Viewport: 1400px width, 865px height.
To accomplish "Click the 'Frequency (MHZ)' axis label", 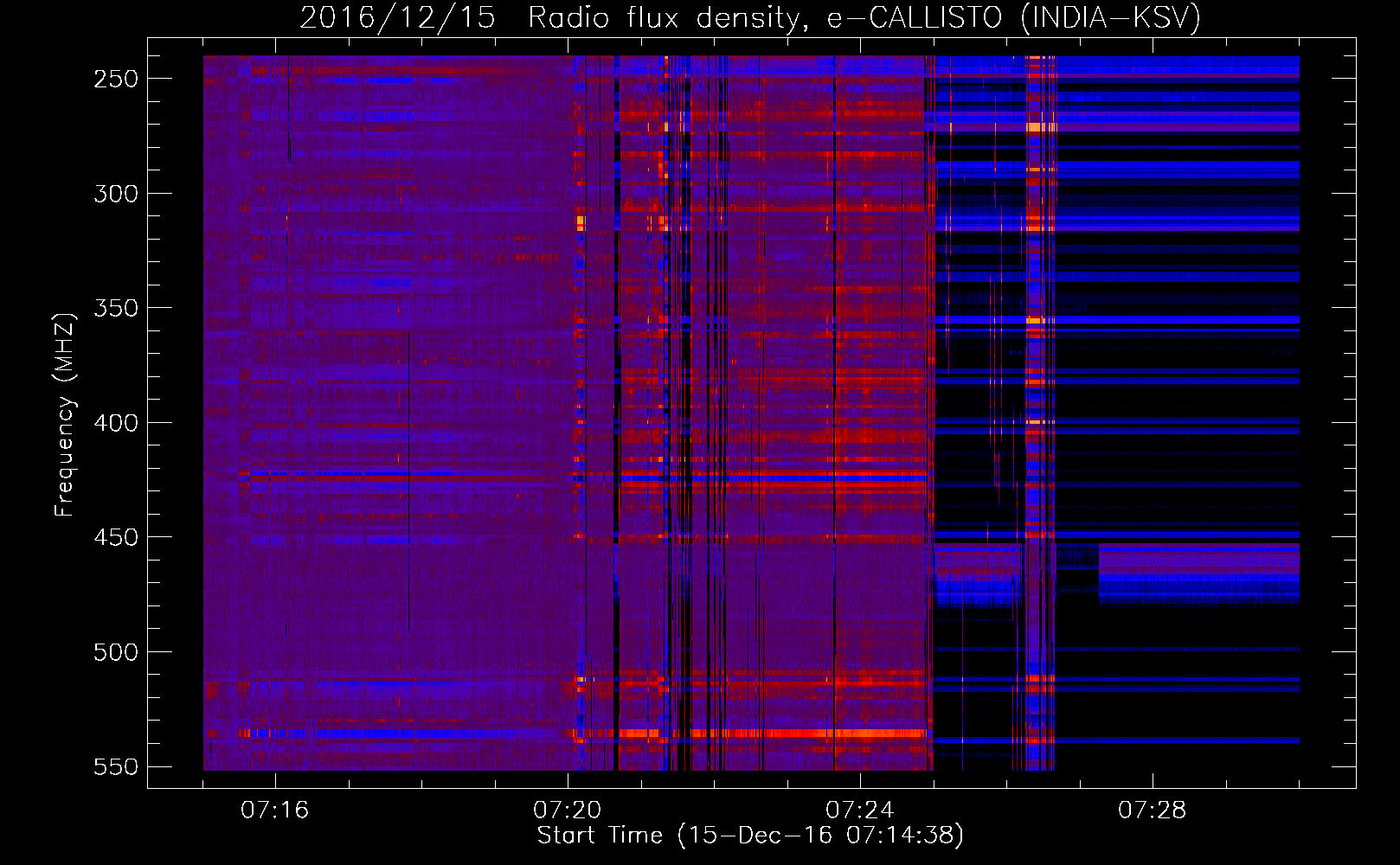I will [x=65, y=415].
